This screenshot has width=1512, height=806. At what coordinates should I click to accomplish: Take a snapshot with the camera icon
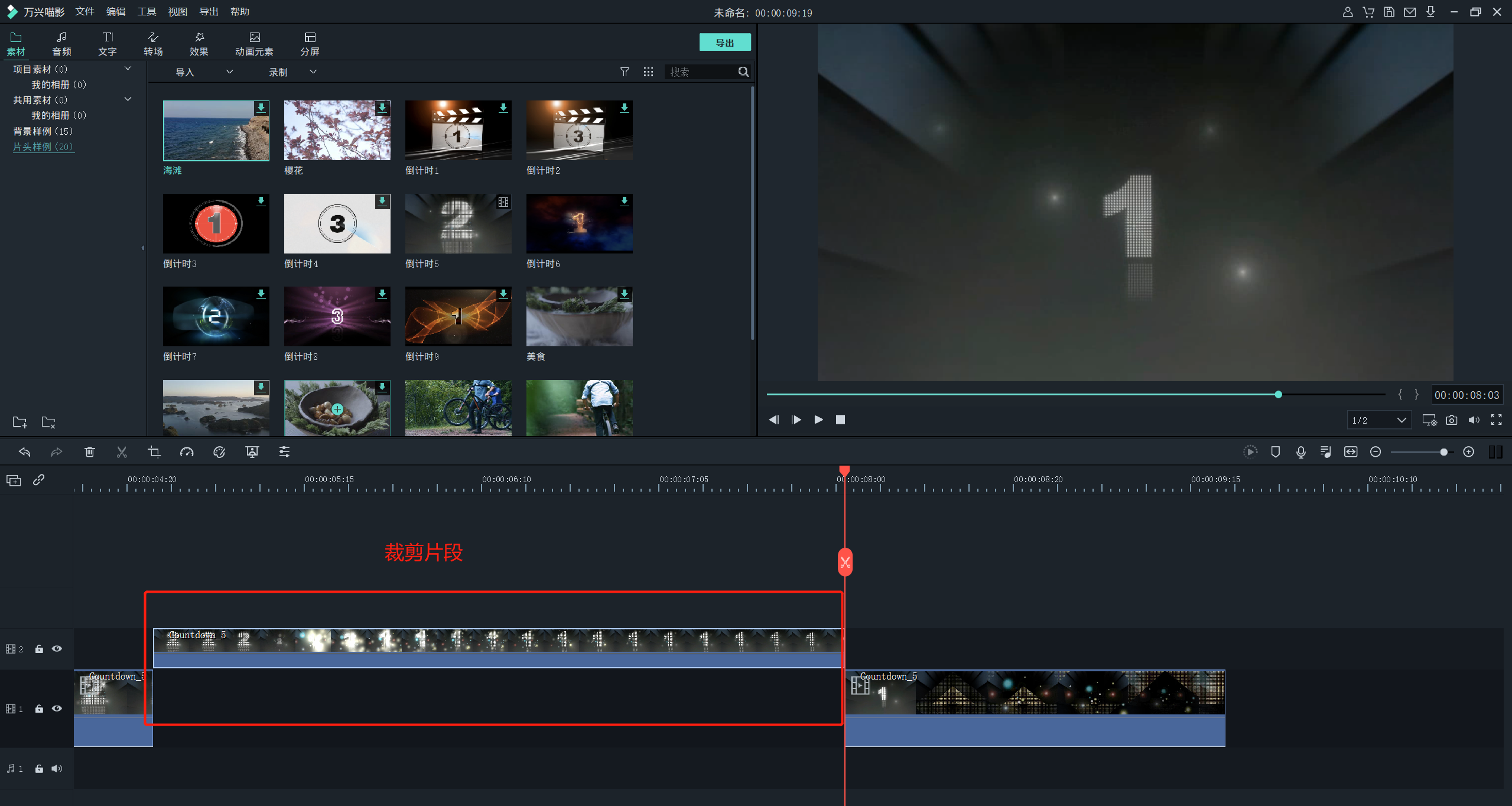1451,420
